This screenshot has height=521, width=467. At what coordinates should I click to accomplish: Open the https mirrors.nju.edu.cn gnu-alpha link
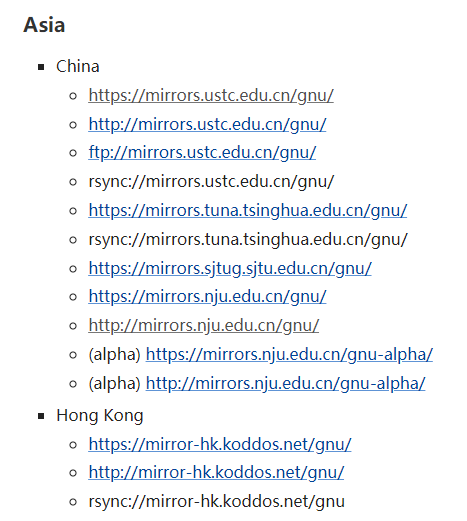(x=289, y=354)
